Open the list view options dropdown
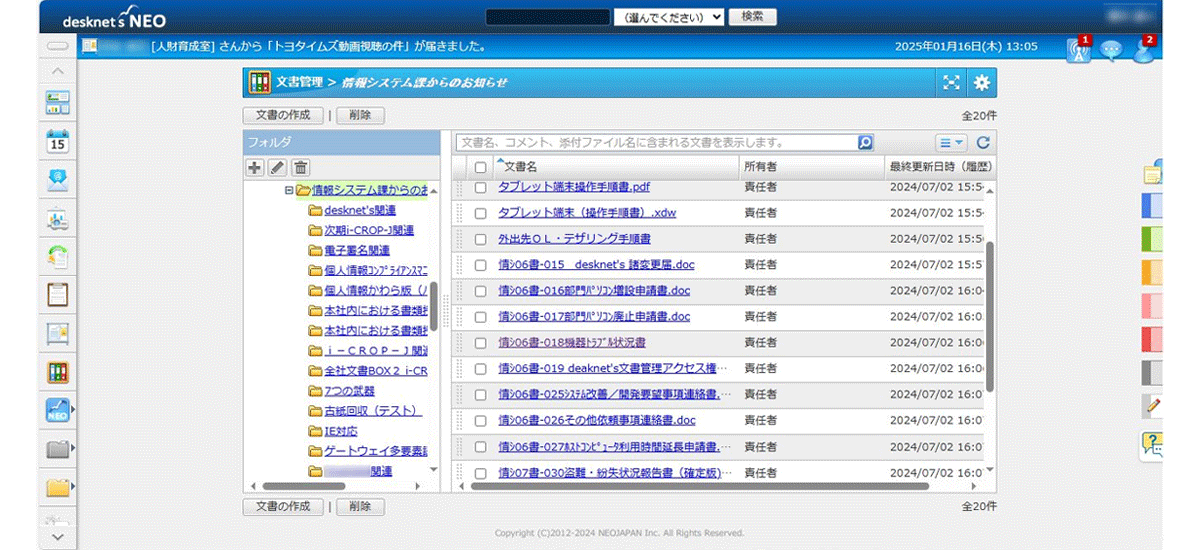 pos(951,143)
